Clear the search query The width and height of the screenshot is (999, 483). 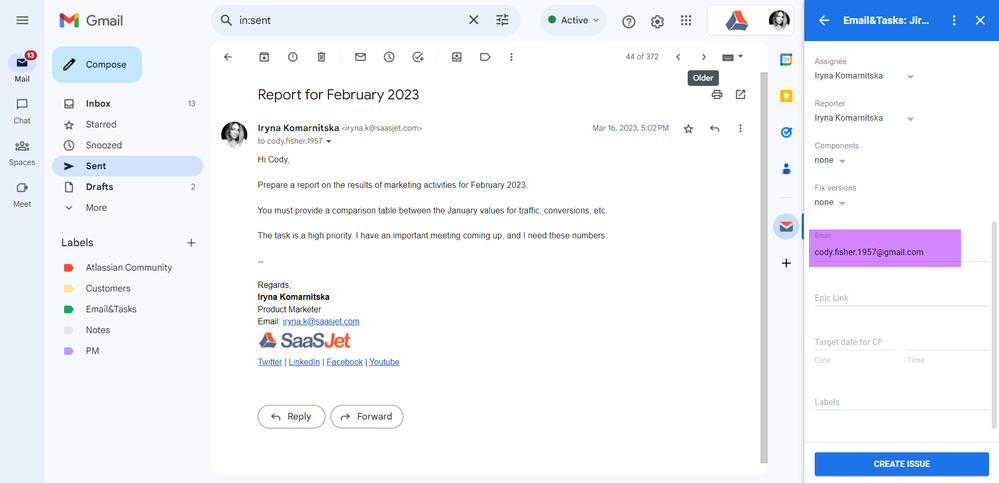click(473, 20)
